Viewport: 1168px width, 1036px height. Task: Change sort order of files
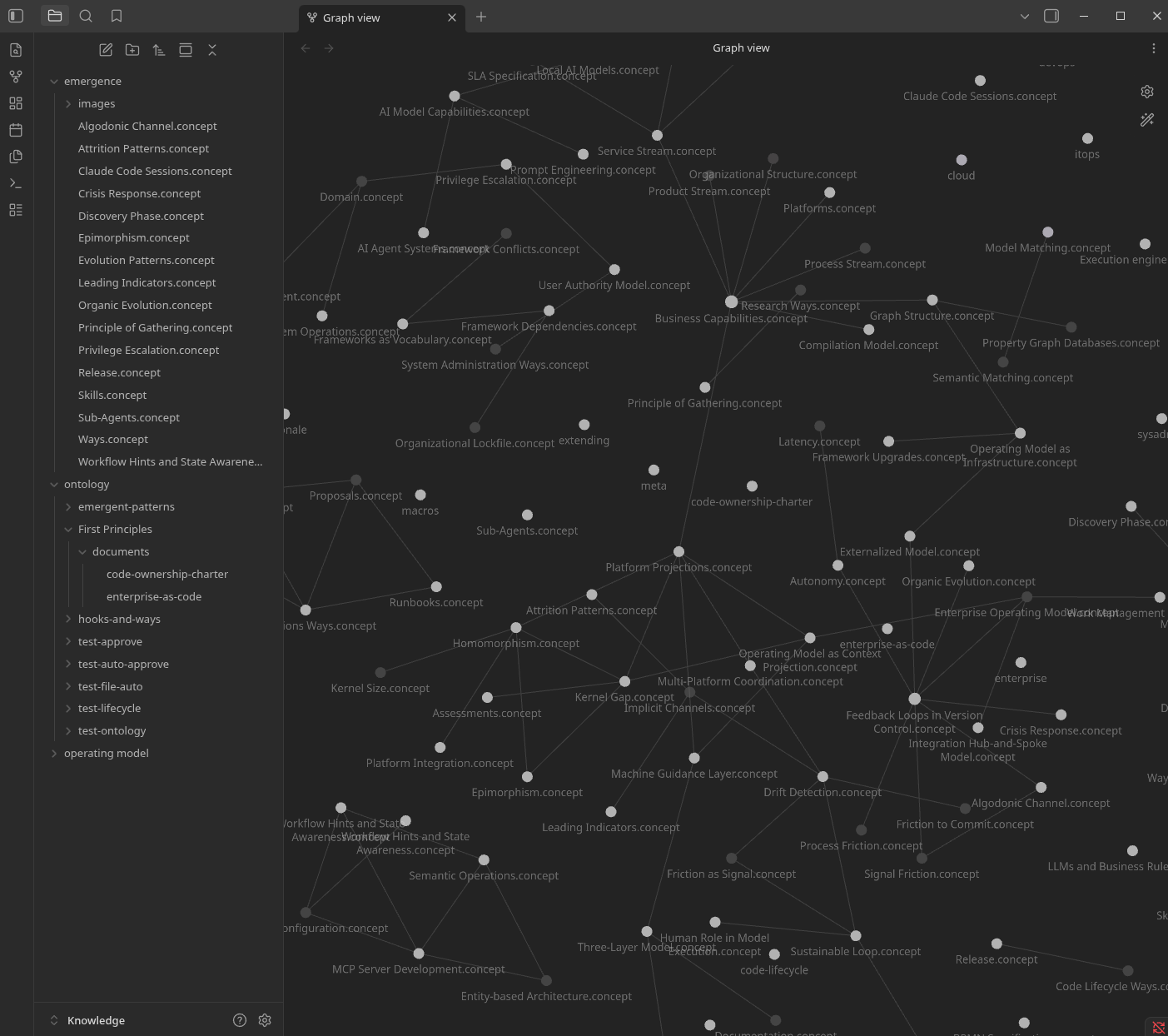[x=159, y=50]
